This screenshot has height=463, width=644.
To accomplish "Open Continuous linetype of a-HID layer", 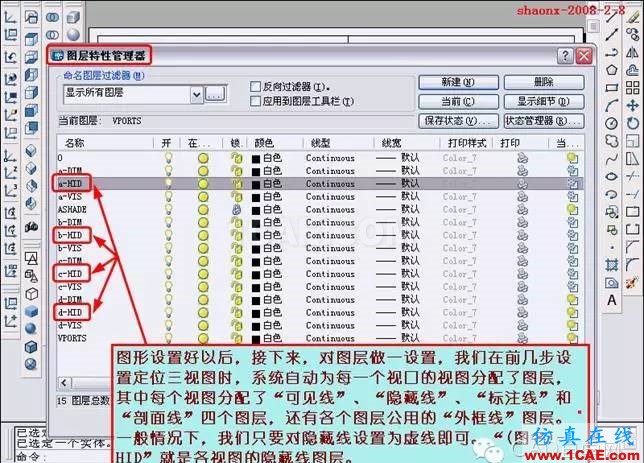I will click(330, 184).
